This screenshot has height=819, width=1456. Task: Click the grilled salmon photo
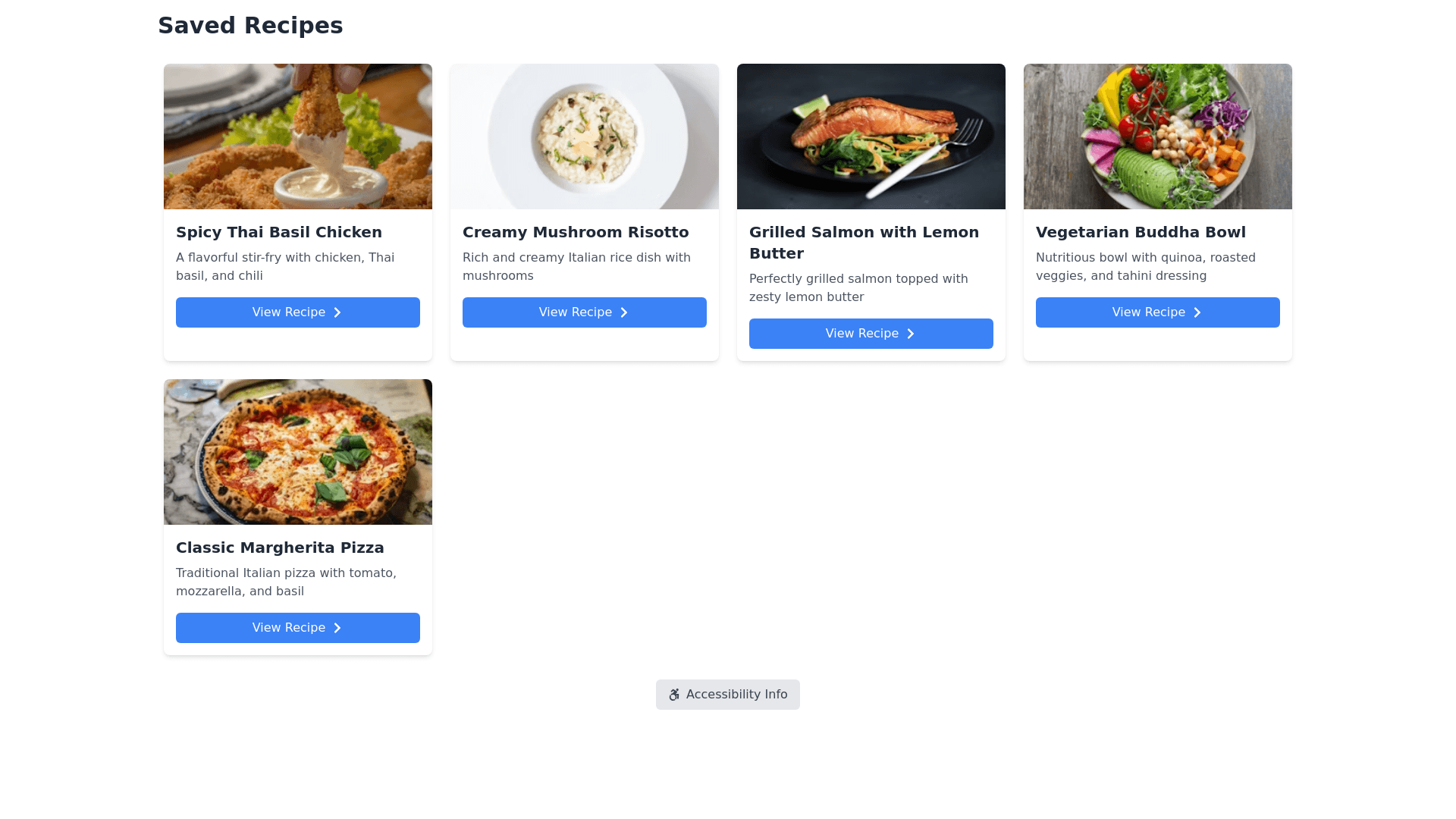coord(871,136)
